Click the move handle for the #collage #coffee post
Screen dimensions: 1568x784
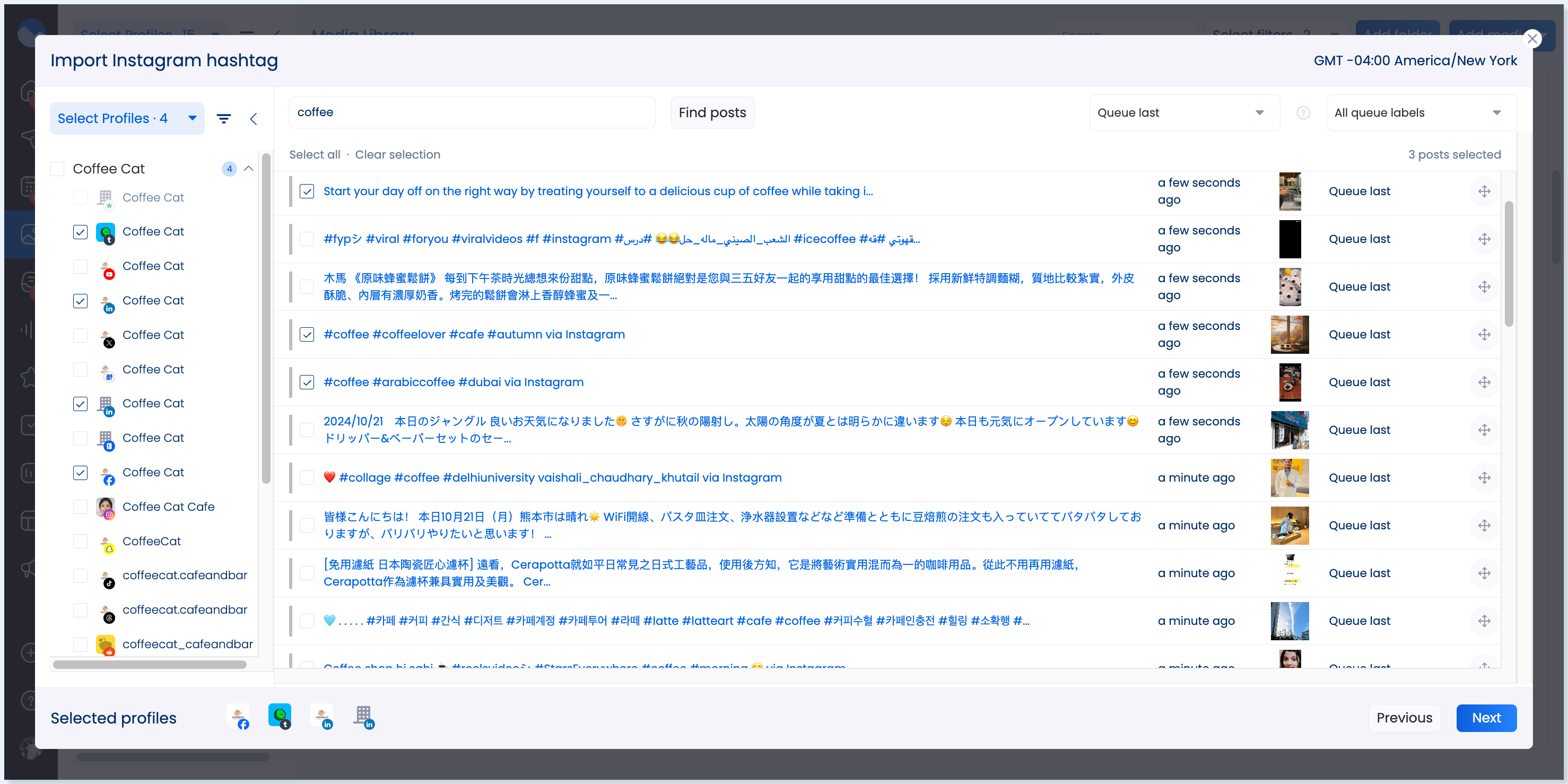(1485, 478)
